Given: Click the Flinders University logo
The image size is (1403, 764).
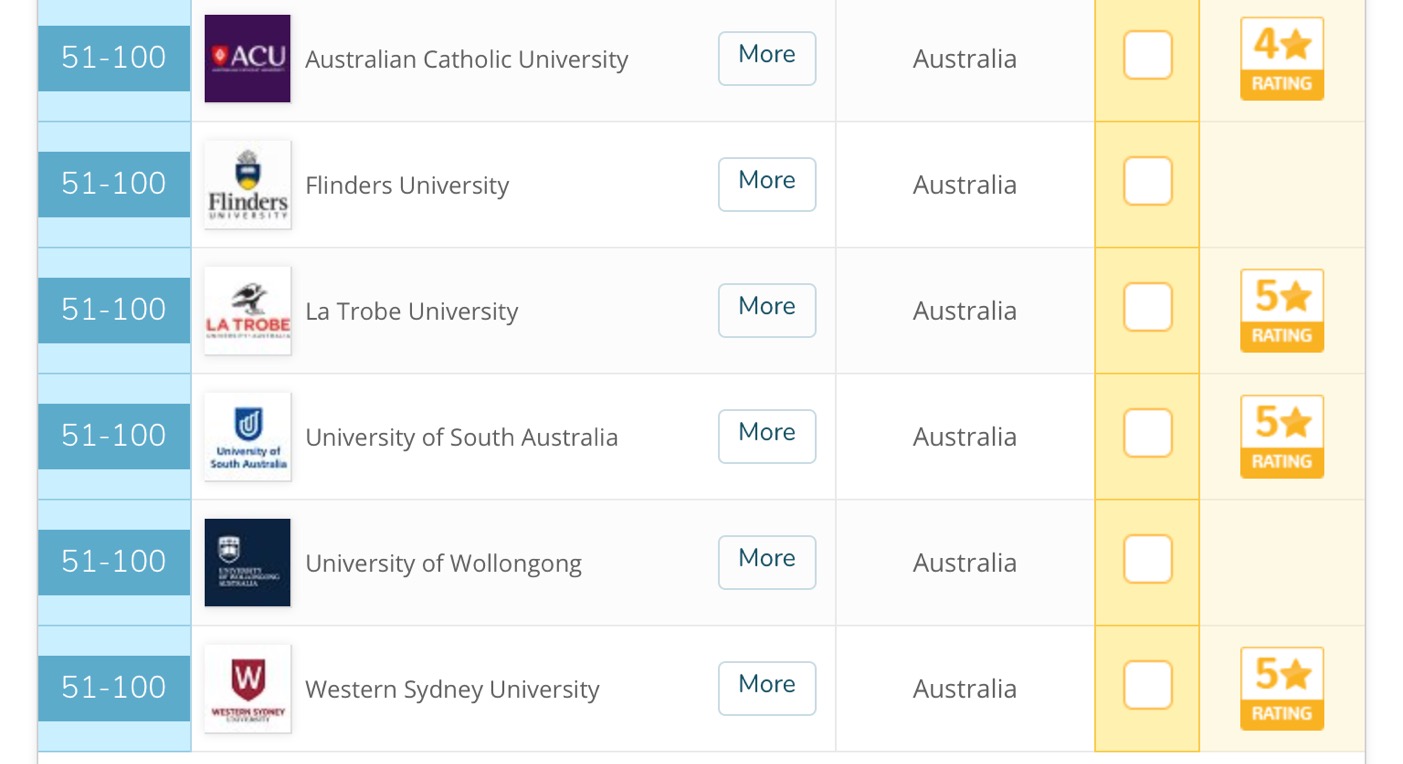Looking at the screenshot, I should coord(247,185).
